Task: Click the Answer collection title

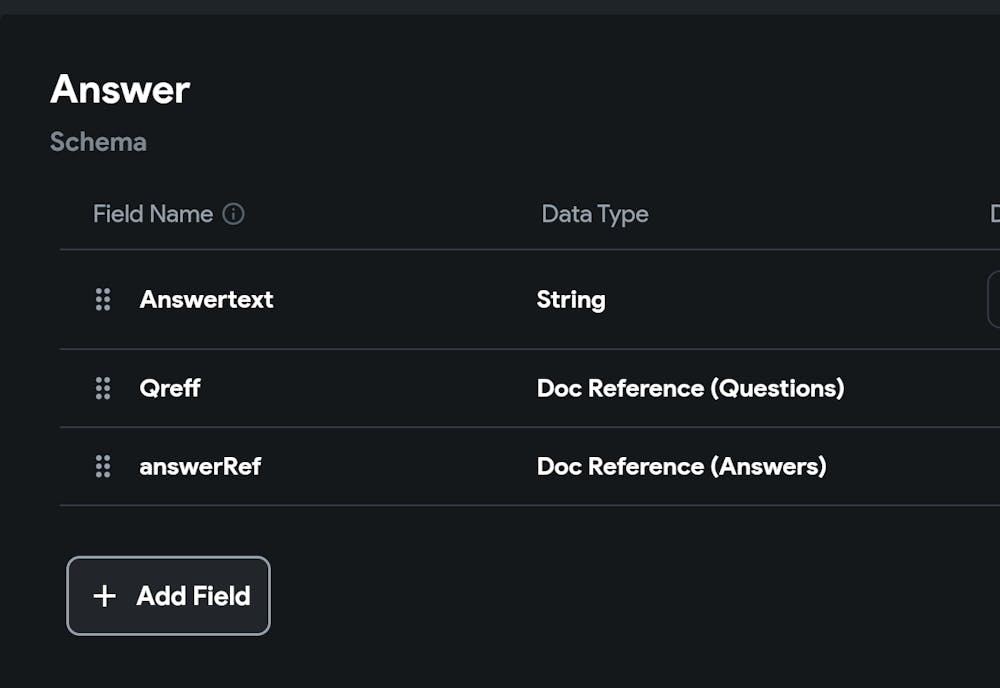Action: pyautogui.click(x=120, y=90)
